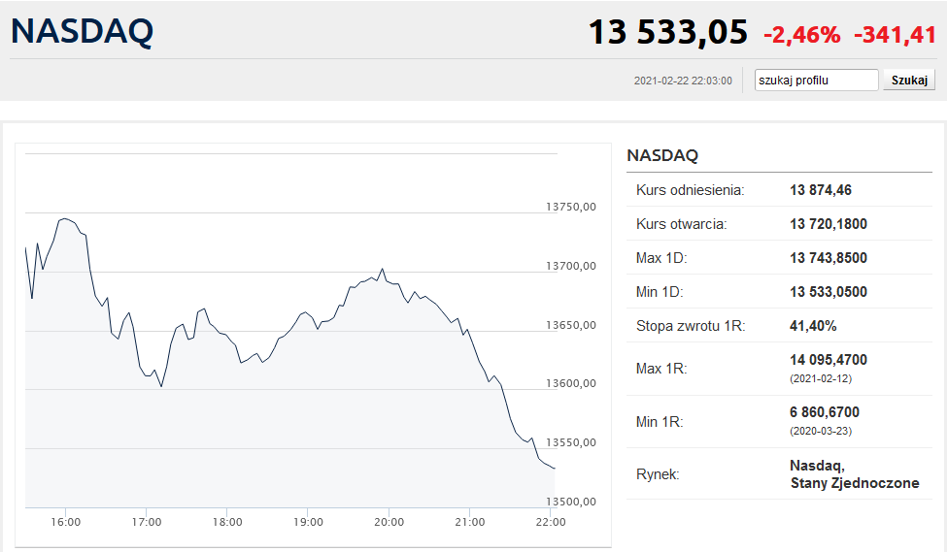Click the 18:00 time label on chart axis

(227, 522)
